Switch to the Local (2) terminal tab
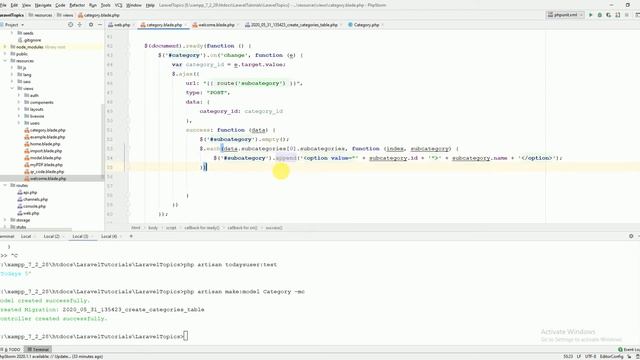This screenshot has height=360, width=640. tap(51, 236)
